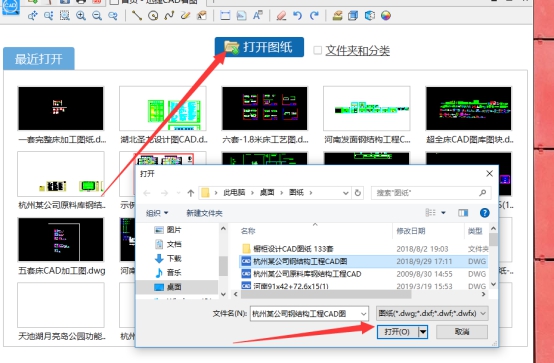Click the layers stack toolbar icon
The height and width of the screenshot is (363, 554).
337,16
